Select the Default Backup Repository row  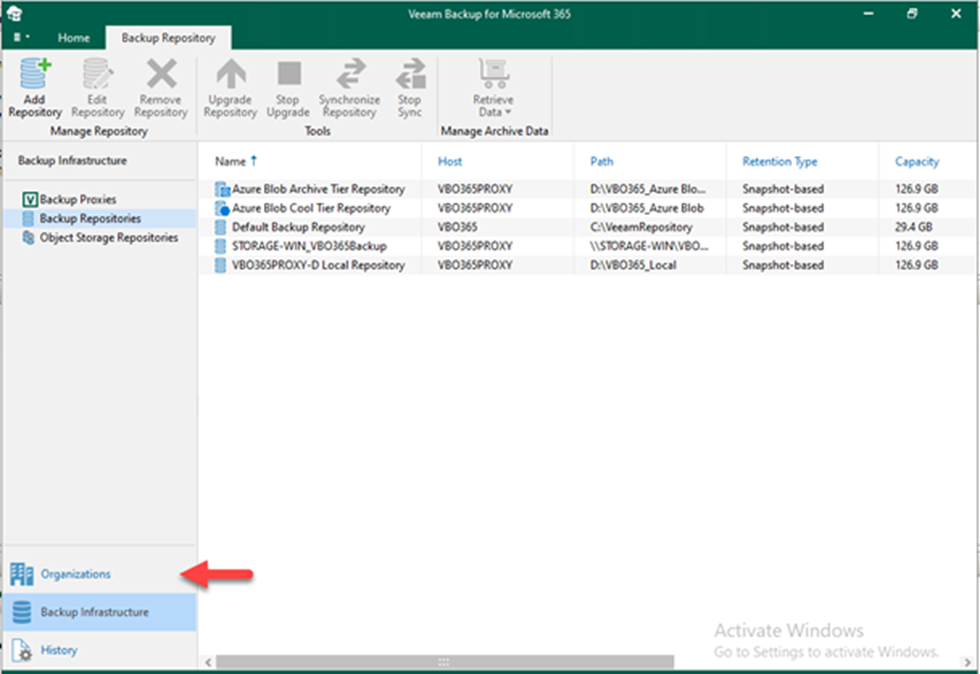[x=588, y=227]
